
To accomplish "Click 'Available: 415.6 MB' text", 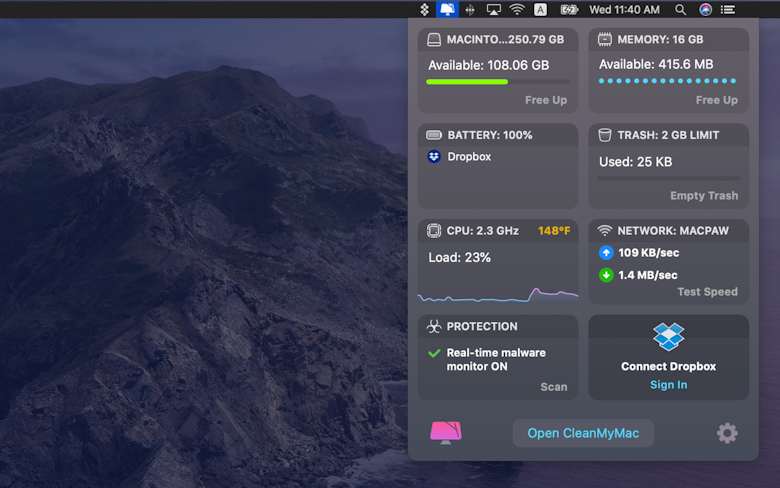I will 656,64.
